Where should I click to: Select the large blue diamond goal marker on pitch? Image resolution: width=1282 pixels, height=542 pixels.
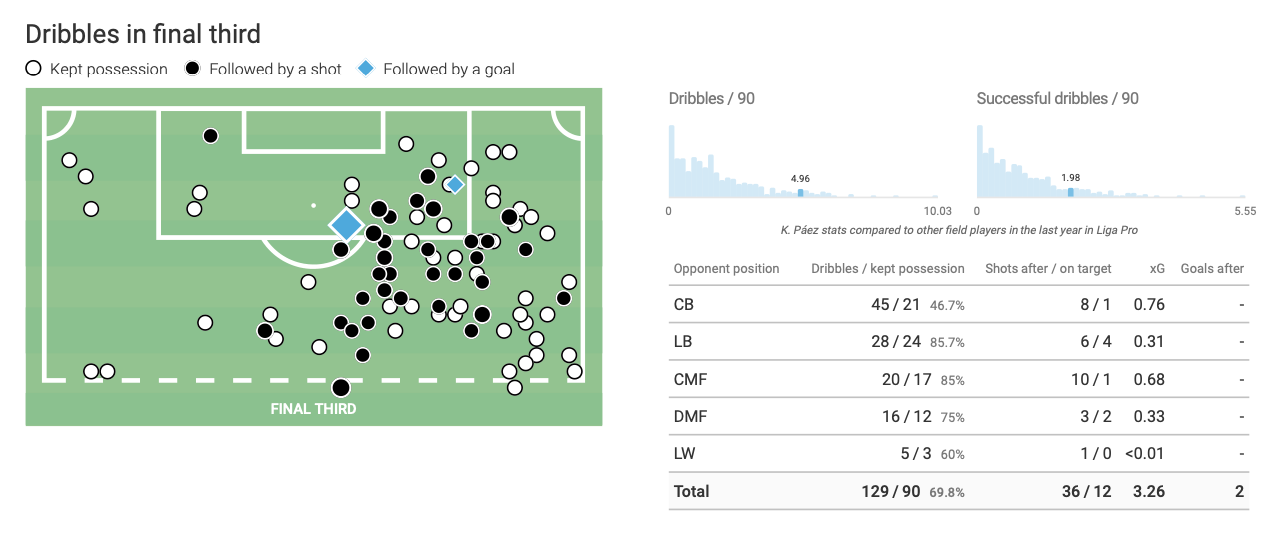pyautogui.click(x=346, y=225)
